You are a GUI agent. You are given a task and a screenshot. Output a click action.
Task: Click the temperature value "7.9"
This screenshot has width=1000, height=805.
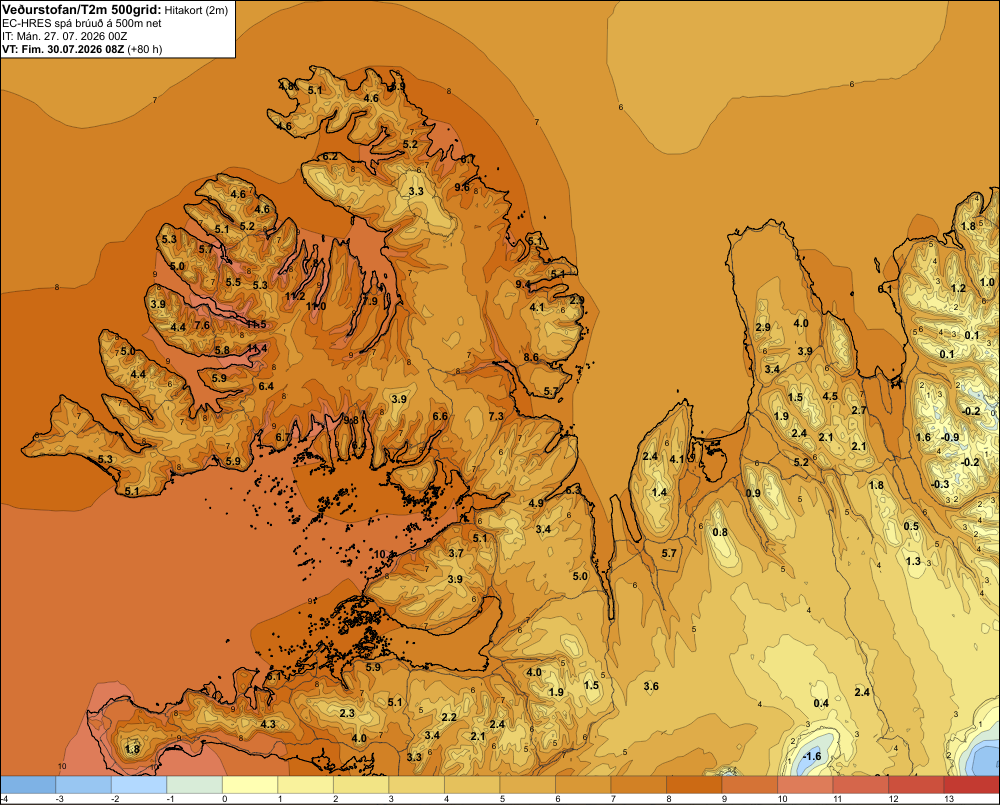point(371,301)
